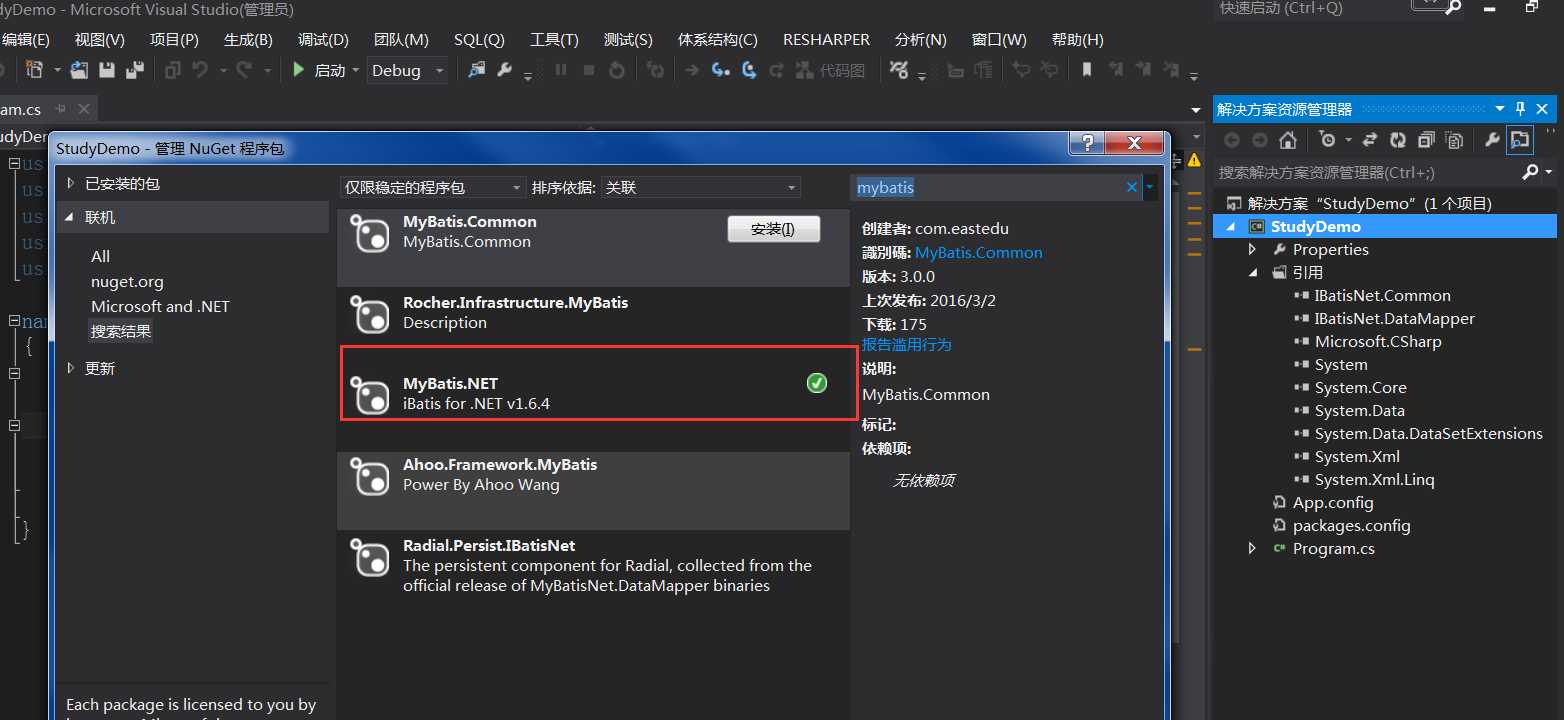
Task: Click the Solution Explorer refresh icon
Action: (1398, 140)
